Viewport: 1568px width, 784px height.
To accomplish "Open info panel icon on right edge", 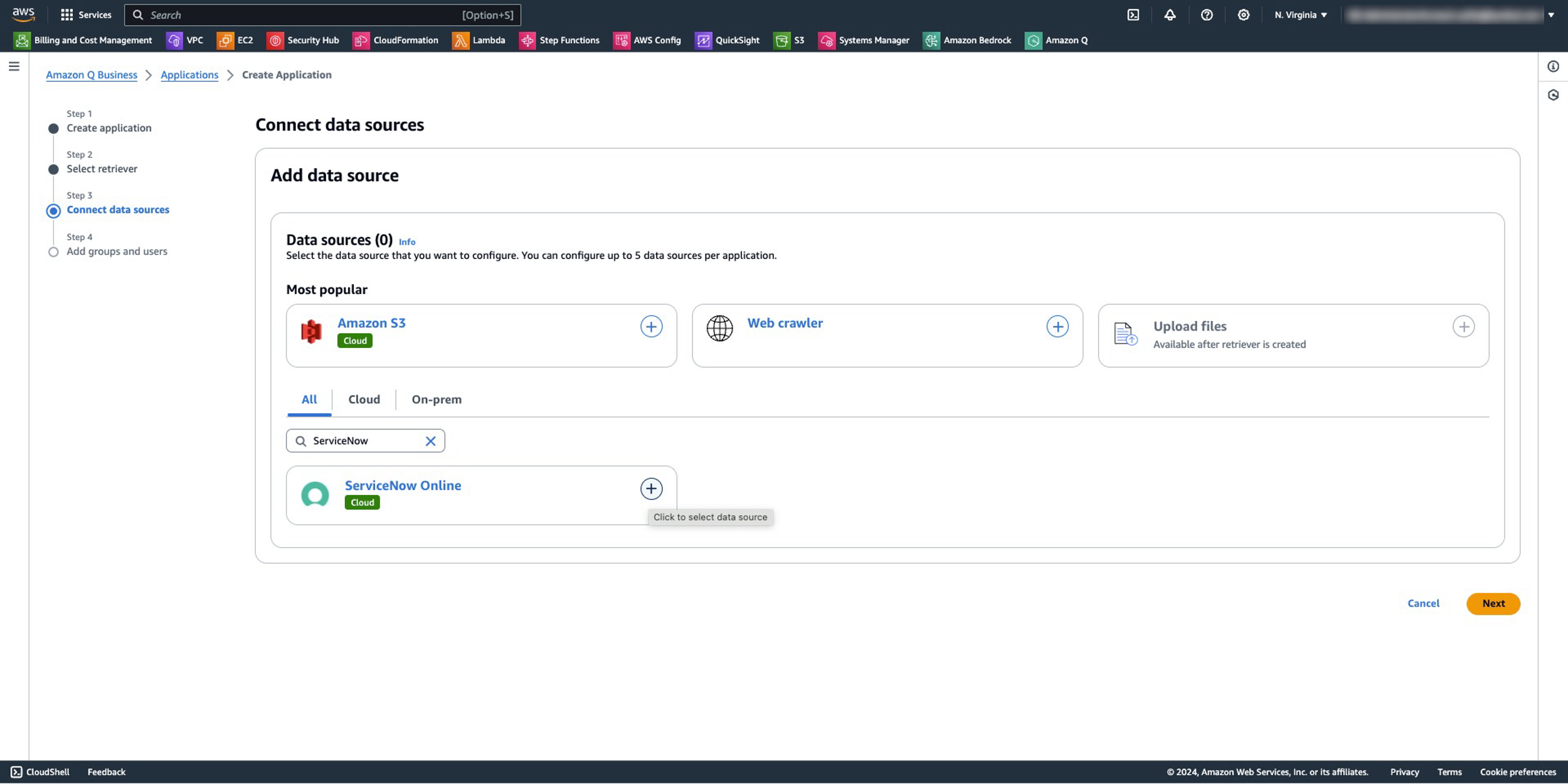I will [x=1553, y=66].
